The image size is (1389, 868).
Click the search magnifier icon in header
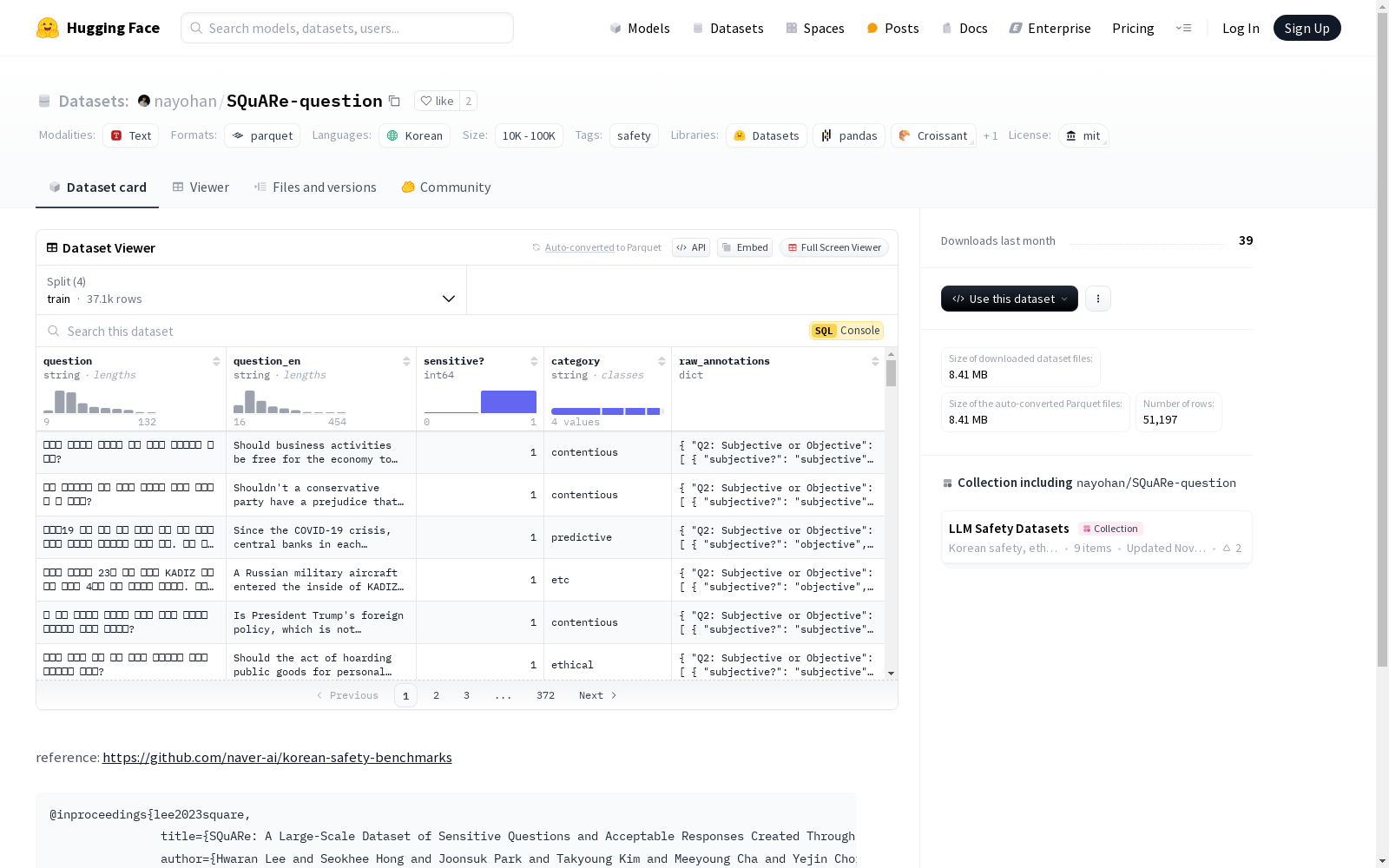coord(196,28)
